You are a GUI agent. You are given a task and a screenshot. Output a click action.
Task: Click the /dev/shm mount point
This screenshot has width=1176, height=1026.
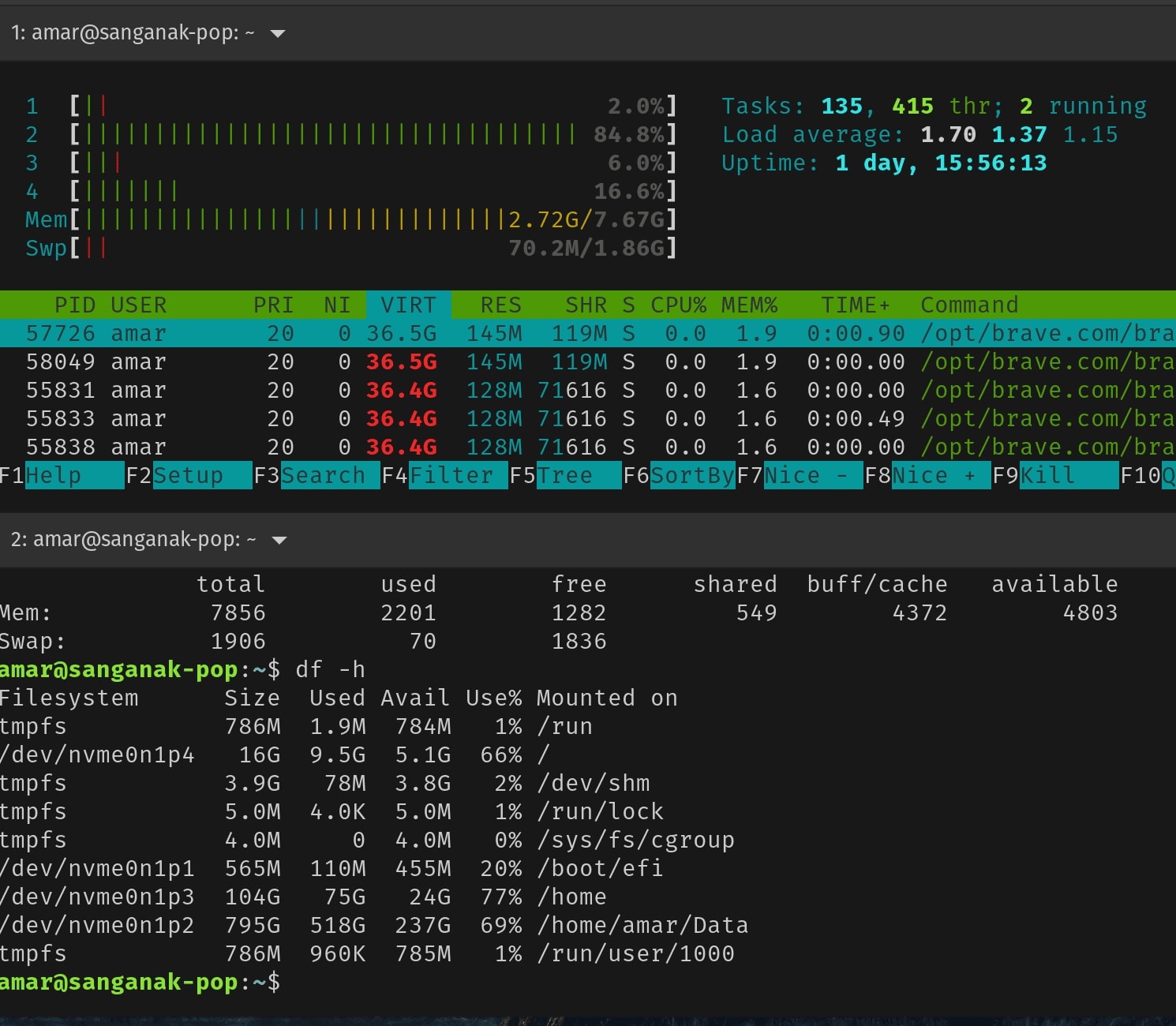click(593, 783)
